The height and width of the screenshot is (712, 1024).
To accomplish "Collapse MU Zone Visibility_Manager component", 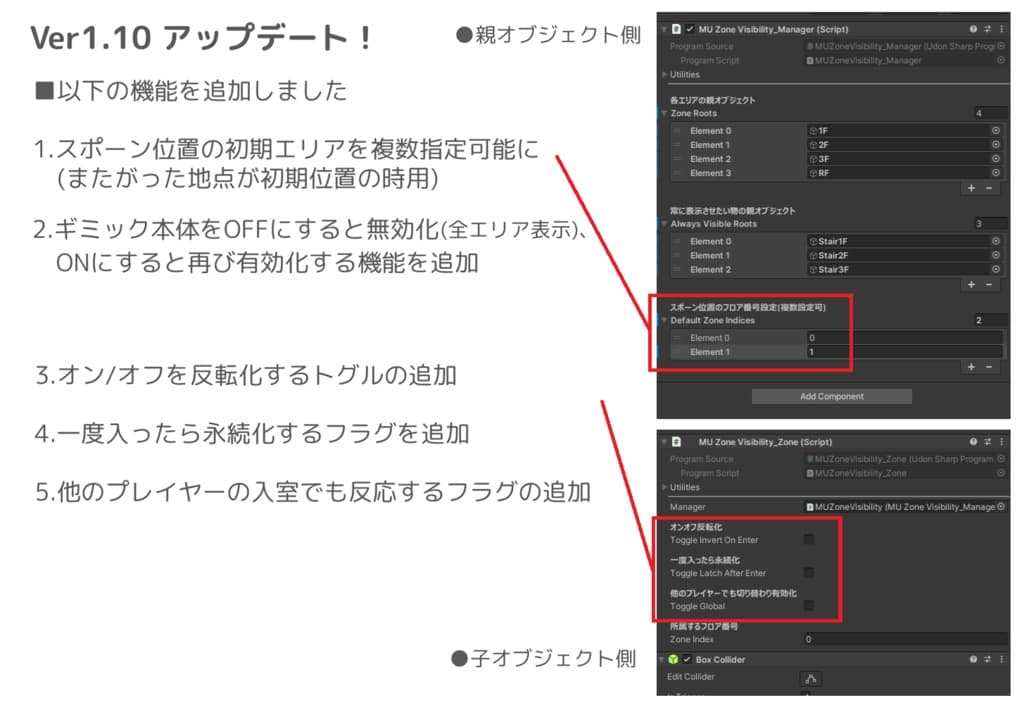I will (x=664, y=29).
